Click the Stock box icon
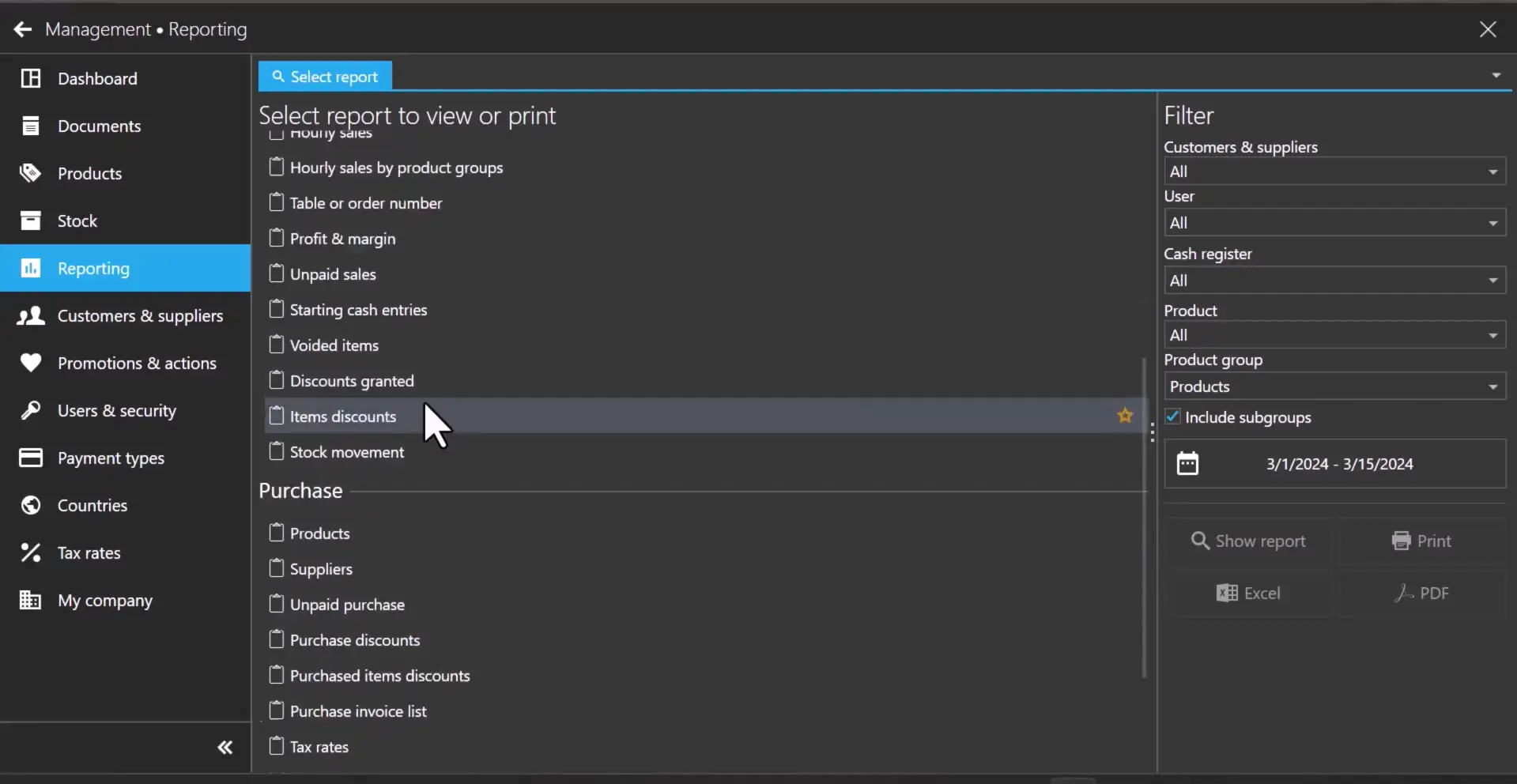1517x784 pixels. (x=30, y=220)
